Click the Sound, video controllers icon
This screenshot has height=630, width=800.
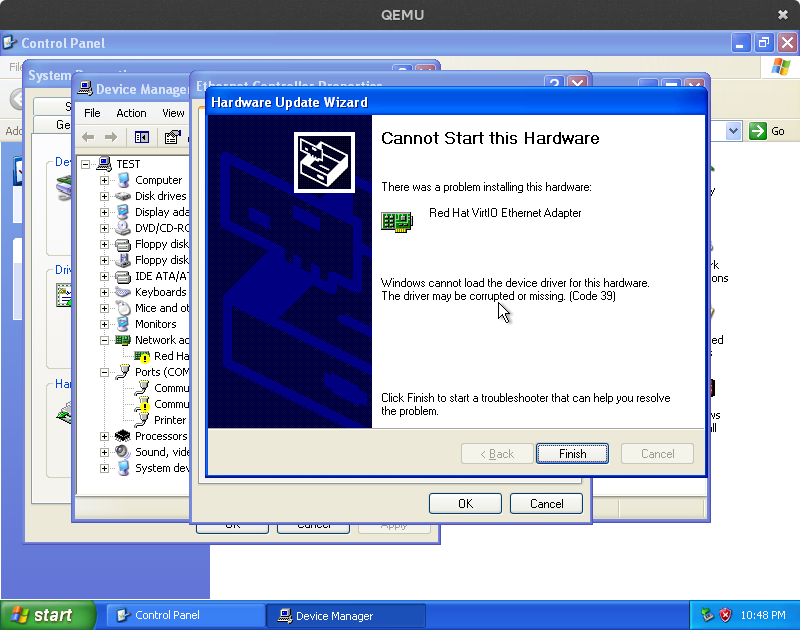120,452
